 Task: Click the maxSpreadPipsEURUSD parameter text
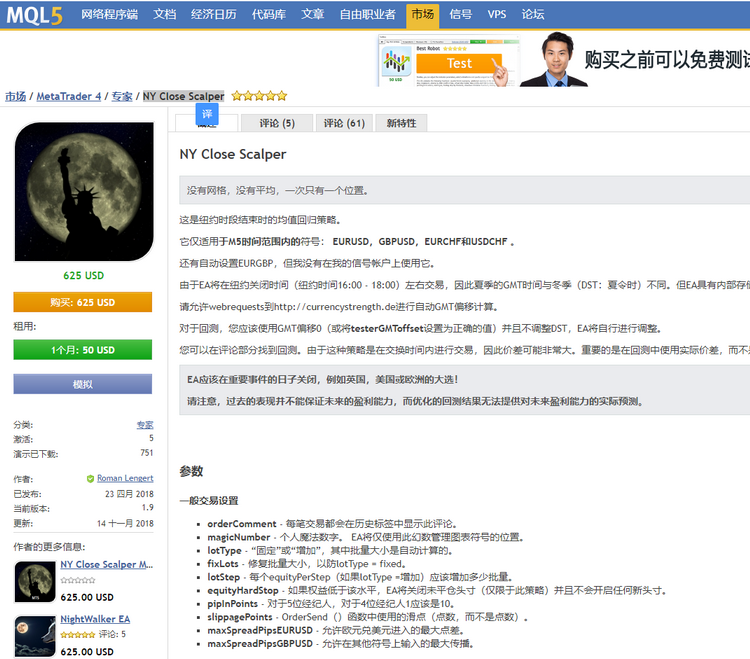click(x=260, y=630)
